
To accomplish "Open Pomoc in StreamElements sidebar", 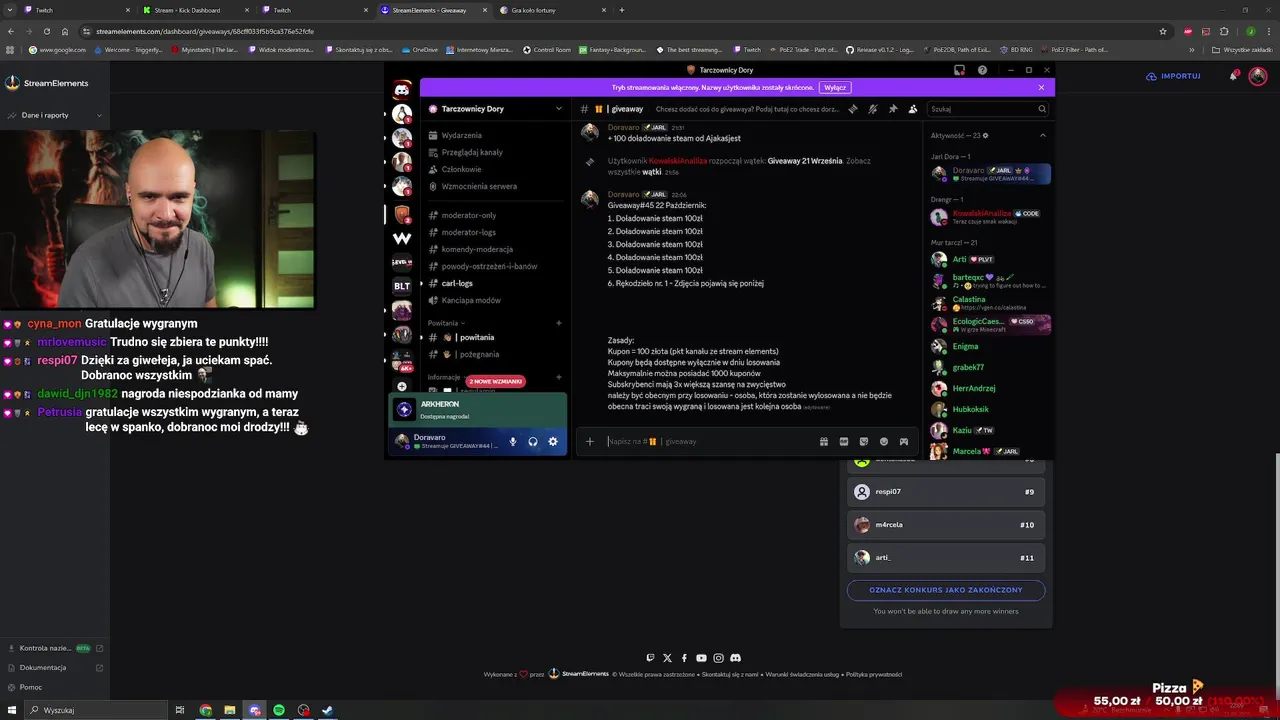I will click(x=31, y=687).
